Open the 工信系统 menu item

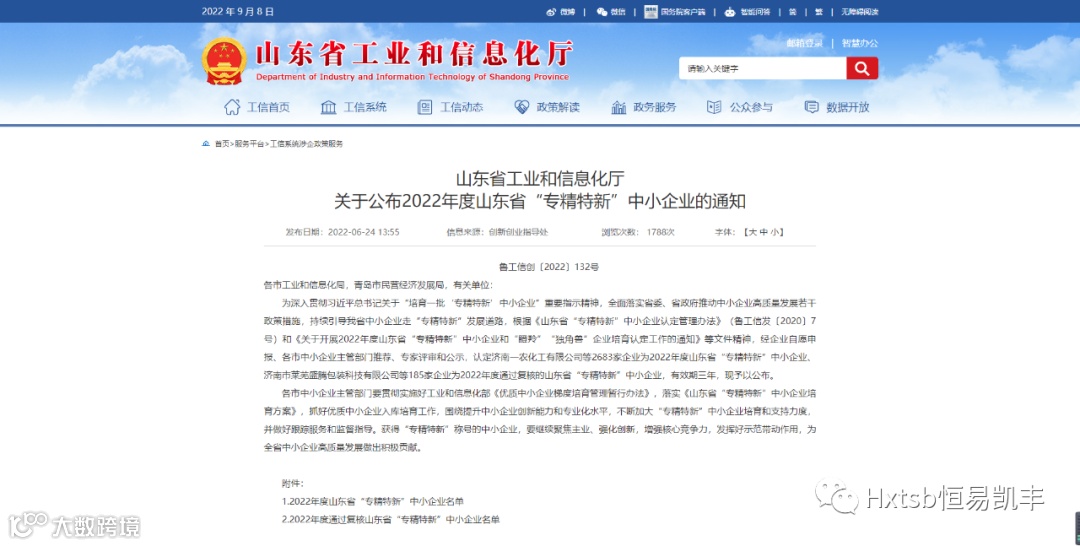click(365, 107)
